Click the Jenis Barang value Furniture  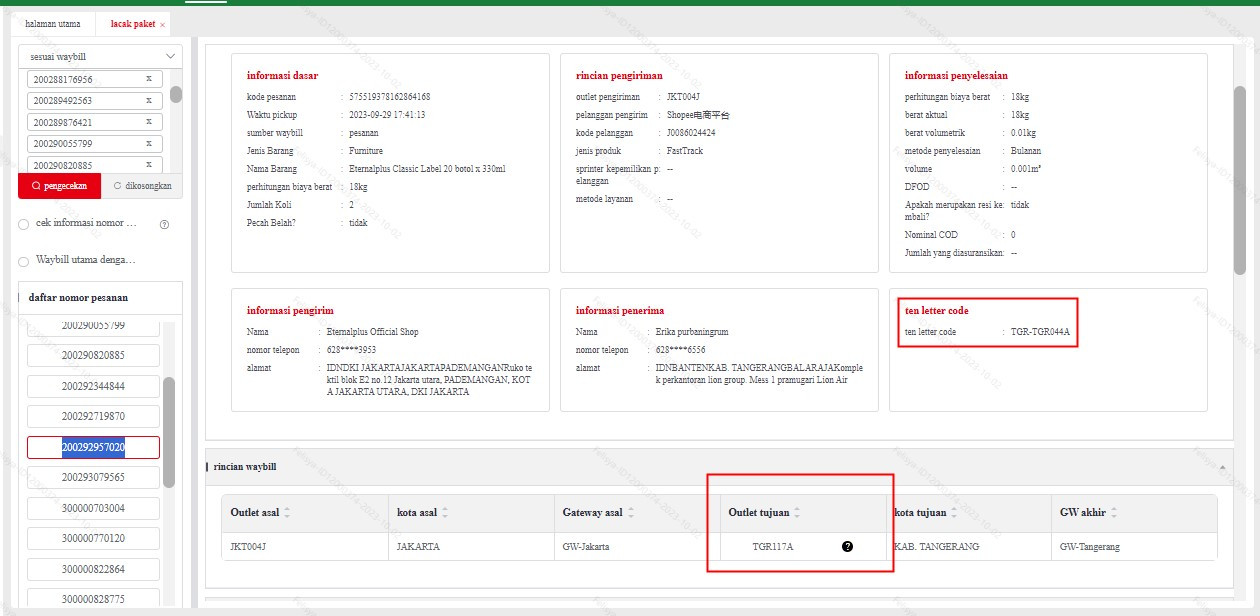click(366, 151)
